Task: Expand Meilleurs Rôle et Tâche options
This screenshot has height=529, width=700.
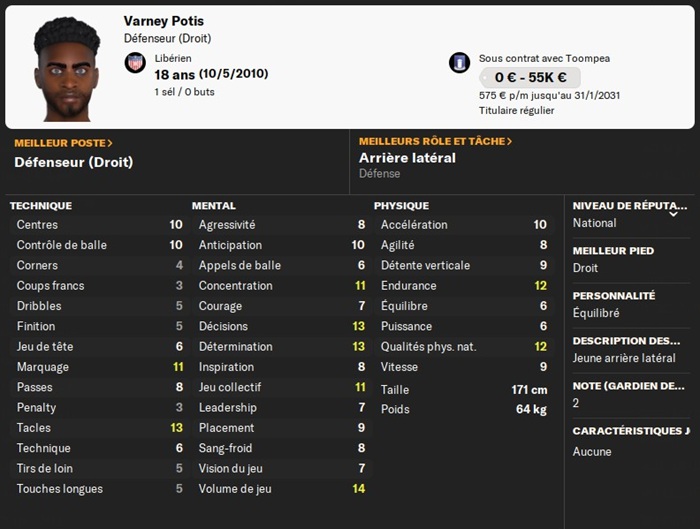Action: 435,142
